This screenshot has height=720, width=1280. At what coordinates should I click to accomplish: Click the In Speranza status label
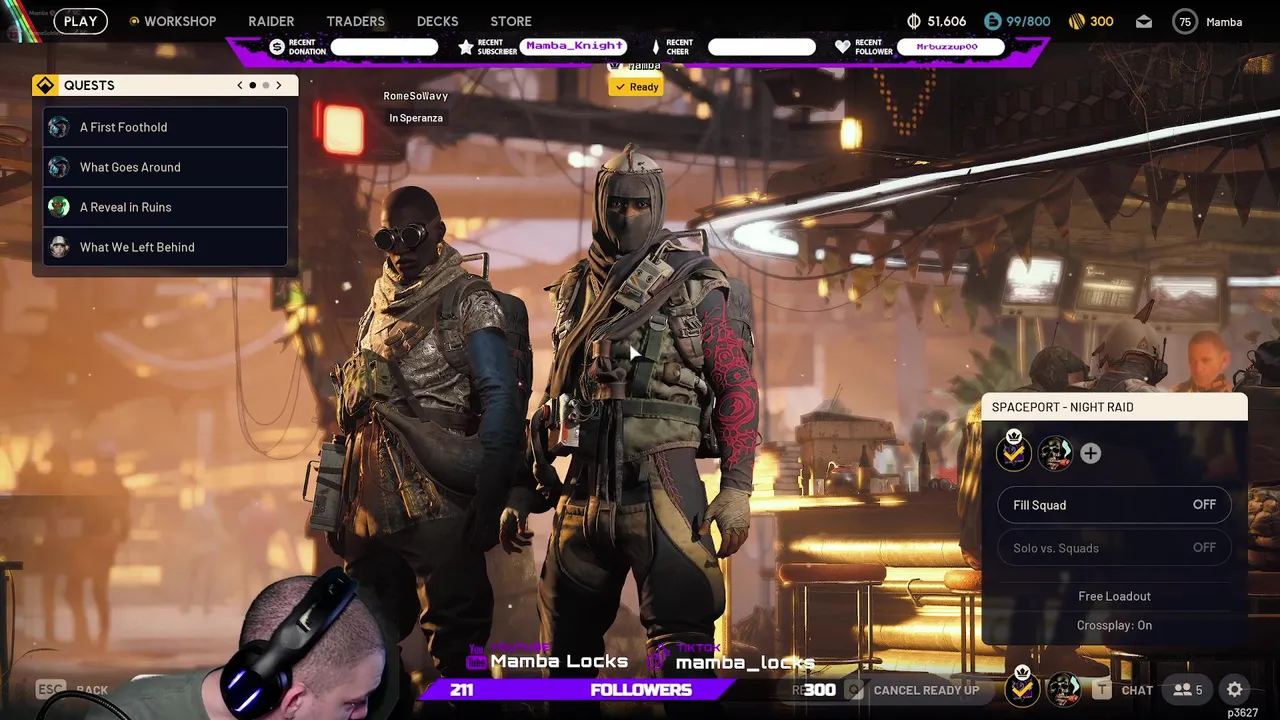[x=415, y=118]
